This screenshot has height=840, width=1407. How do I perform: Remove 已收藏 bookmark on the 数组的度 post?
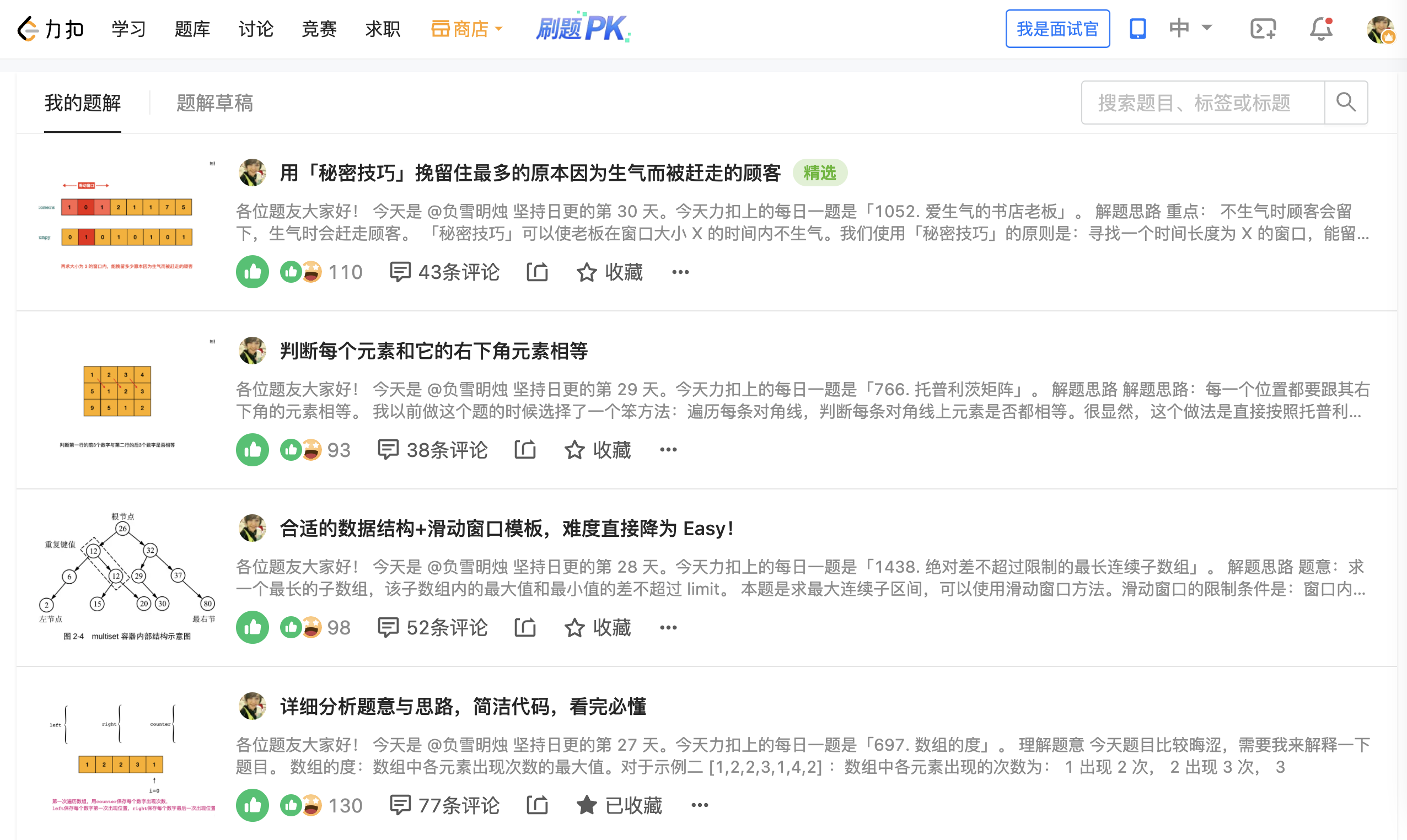tap(619, 805)
